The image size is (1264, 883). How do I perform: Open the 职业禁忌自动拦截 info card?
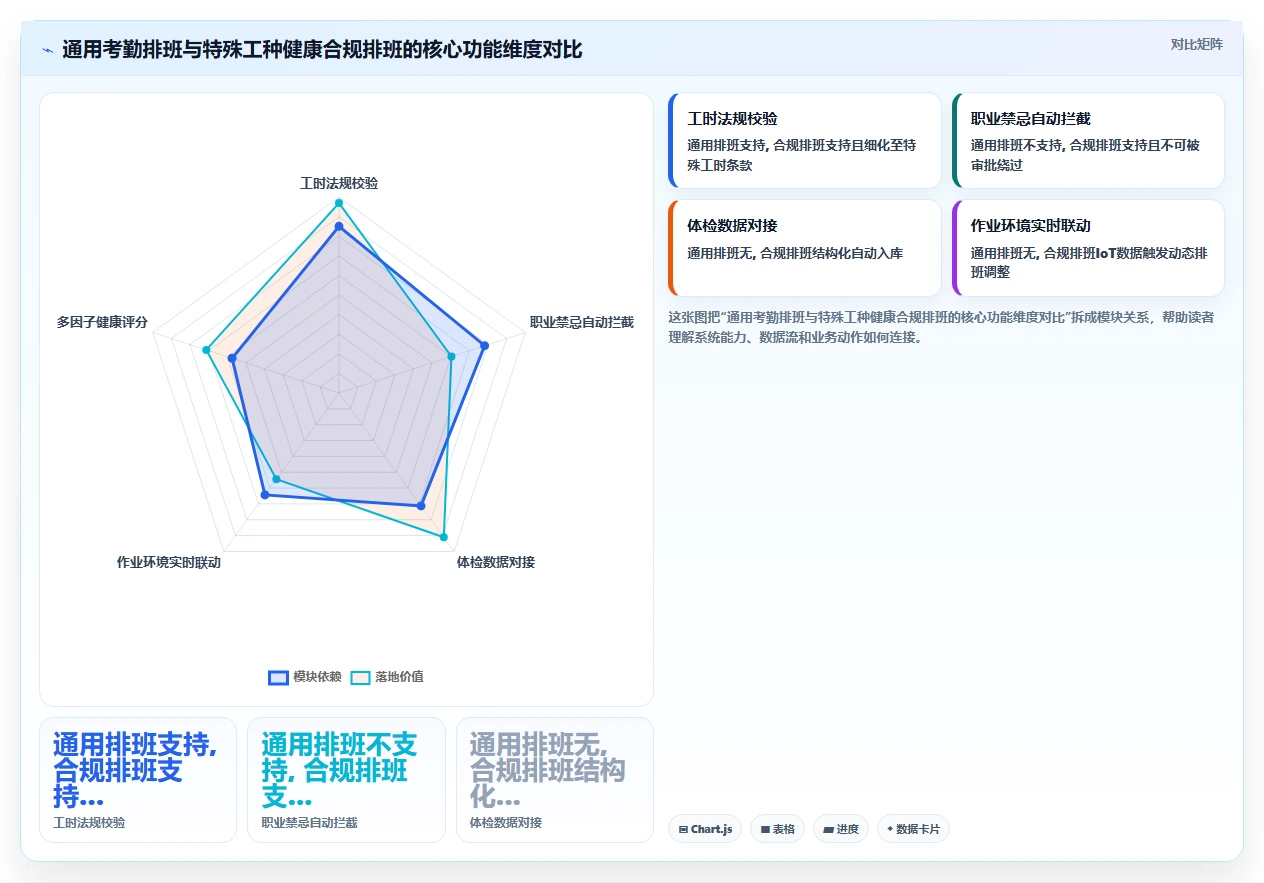(1088, 141)
